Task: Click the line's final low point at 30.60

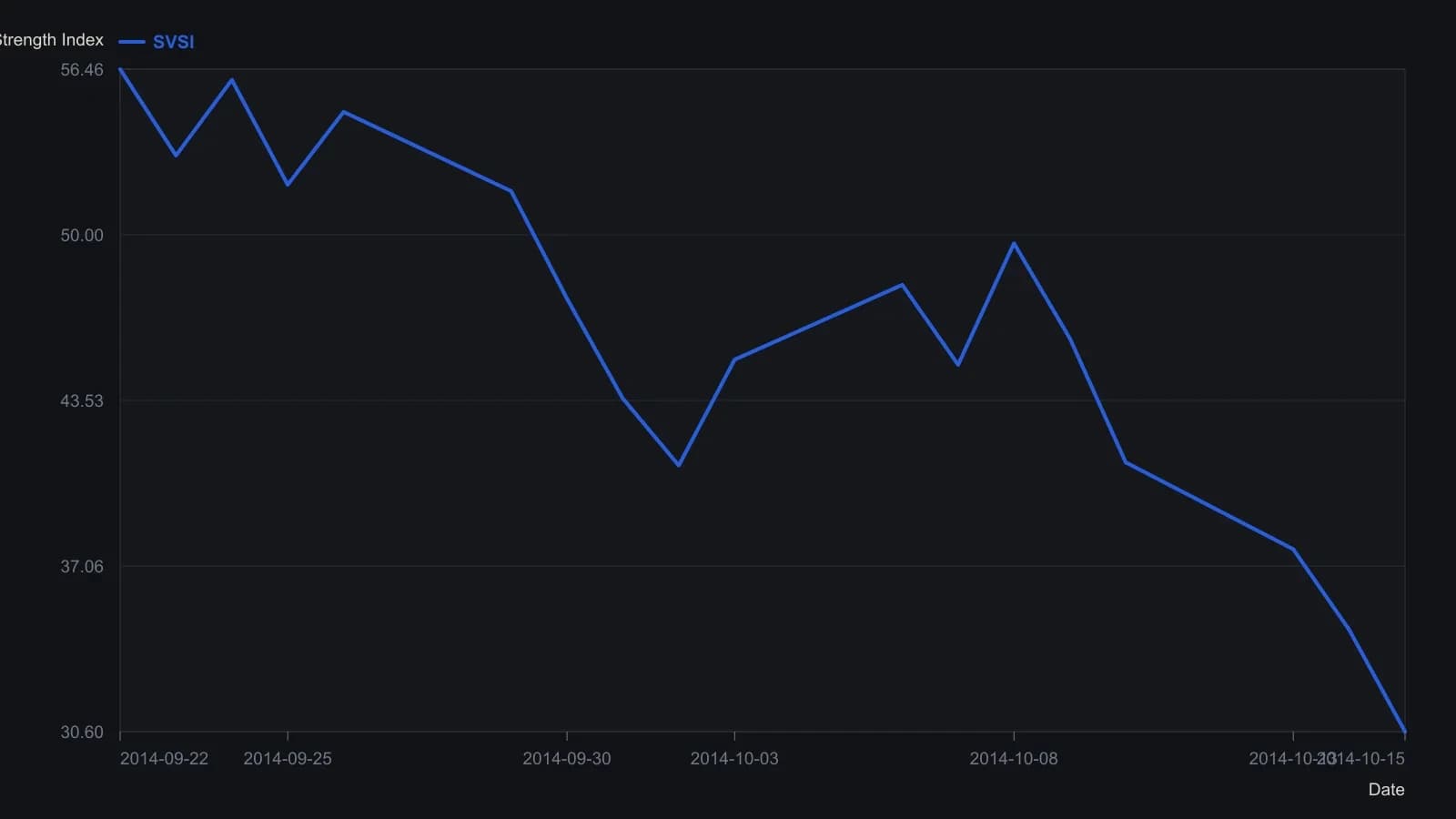Action: click(x=1405, y=731)
